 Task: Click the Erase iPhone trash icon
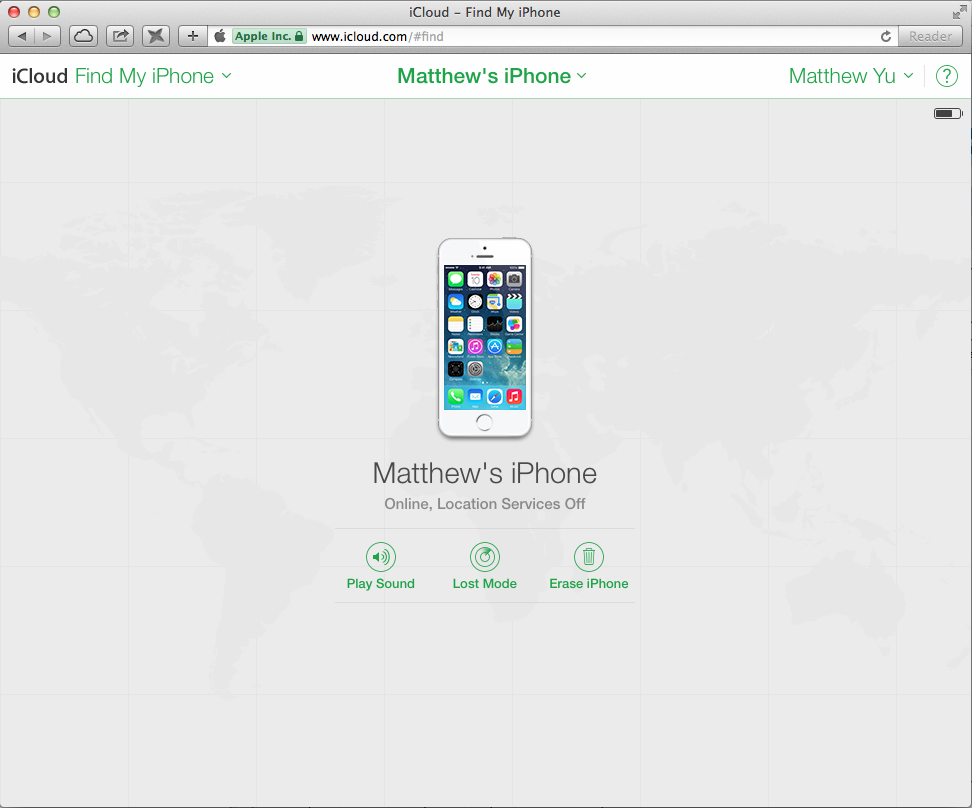point(589,557)
